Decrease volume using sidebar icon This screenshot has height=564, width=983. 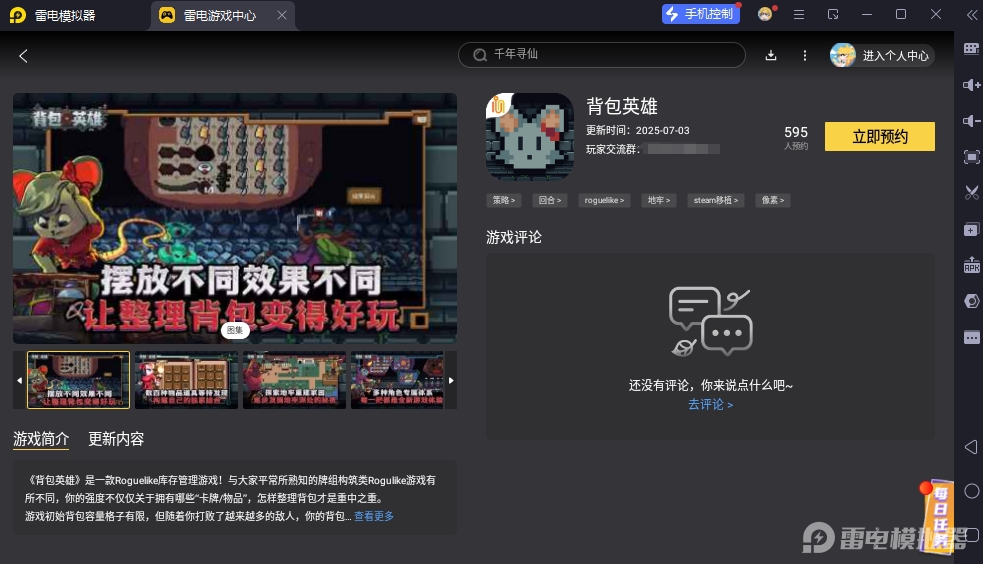(x=971, y=121)
